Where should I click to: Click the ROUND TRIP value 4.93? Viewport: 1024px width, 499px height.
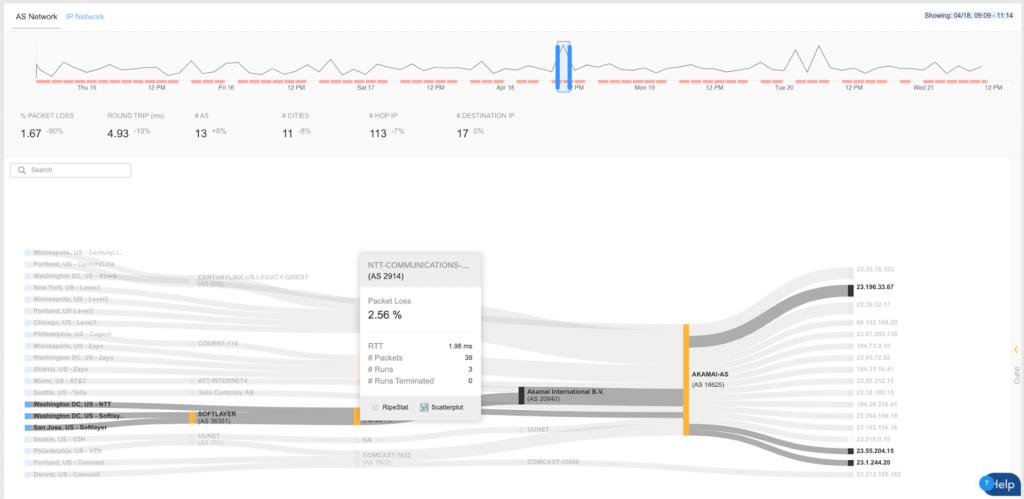[x=118, y=133]
